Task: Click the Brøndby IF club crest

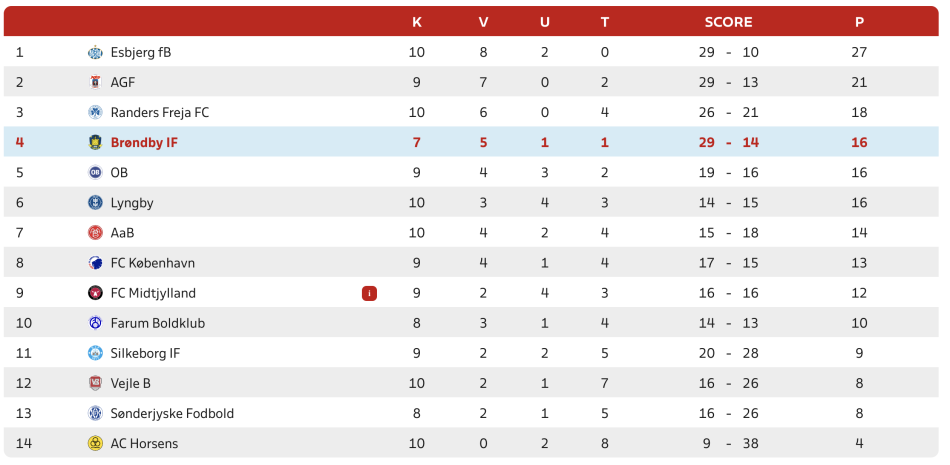Action: [x=95, y=143]
